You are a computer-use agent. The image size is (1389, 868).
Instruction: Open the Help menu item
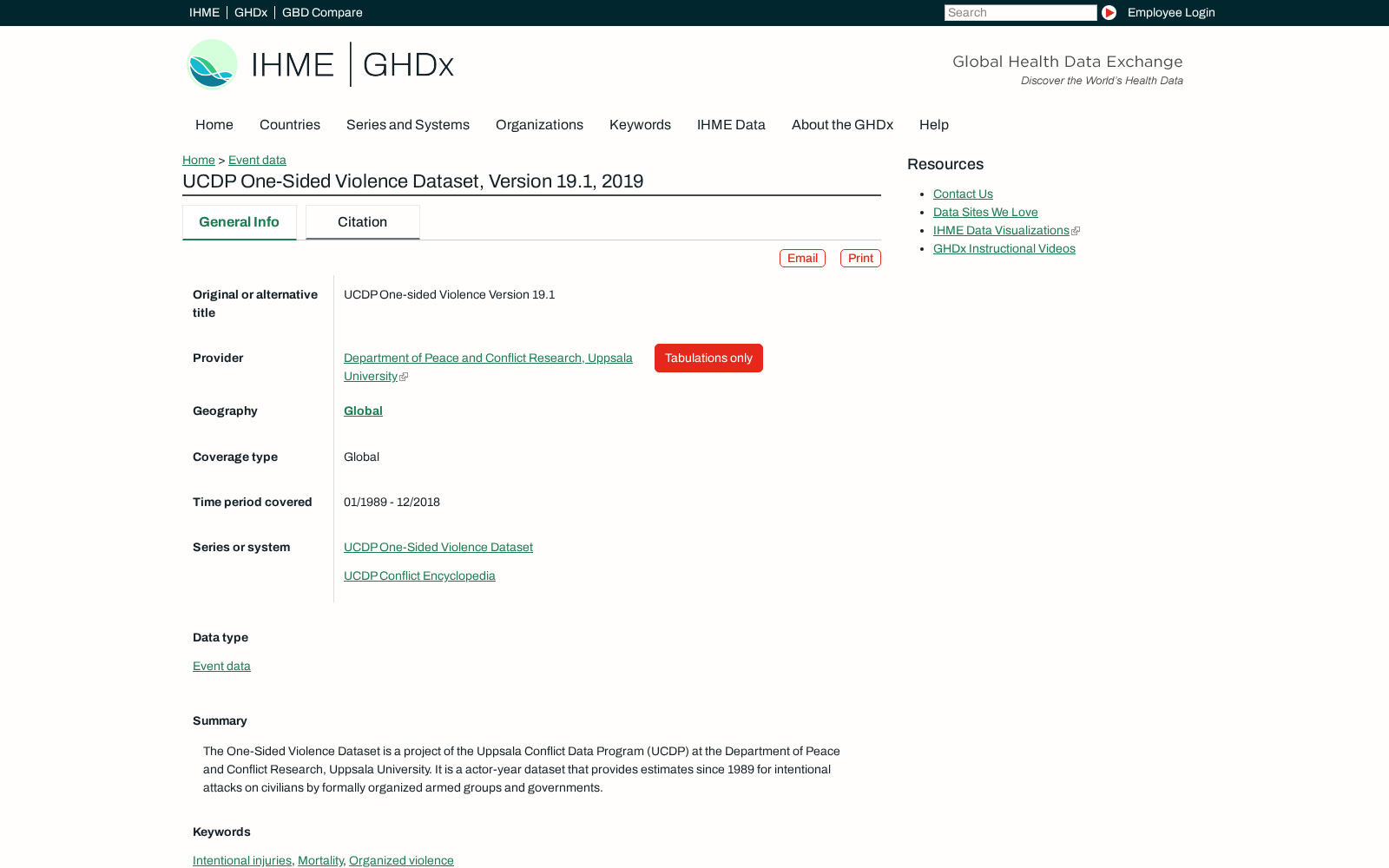pyautogui.click(x=934, y=125)
